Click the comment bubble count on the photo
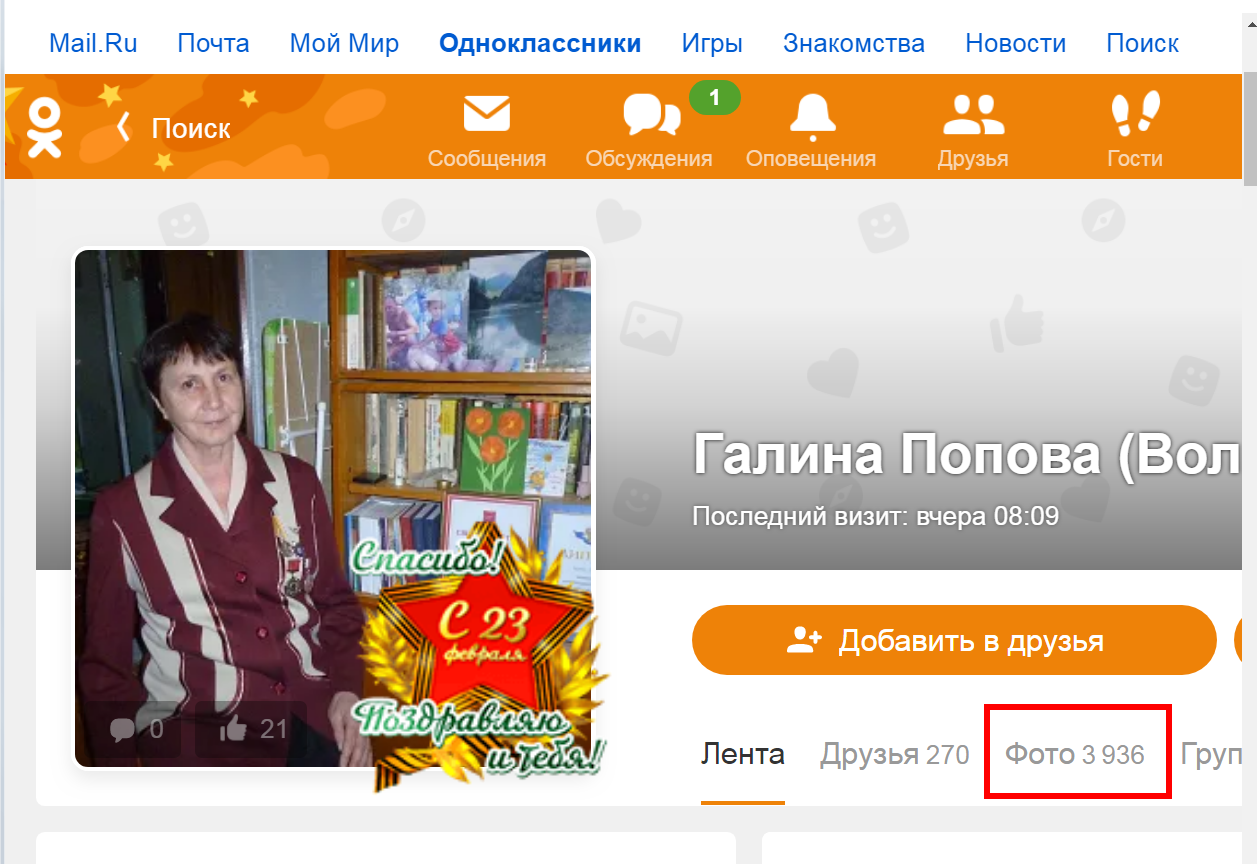1257x864 pixels. coord(137,729)
